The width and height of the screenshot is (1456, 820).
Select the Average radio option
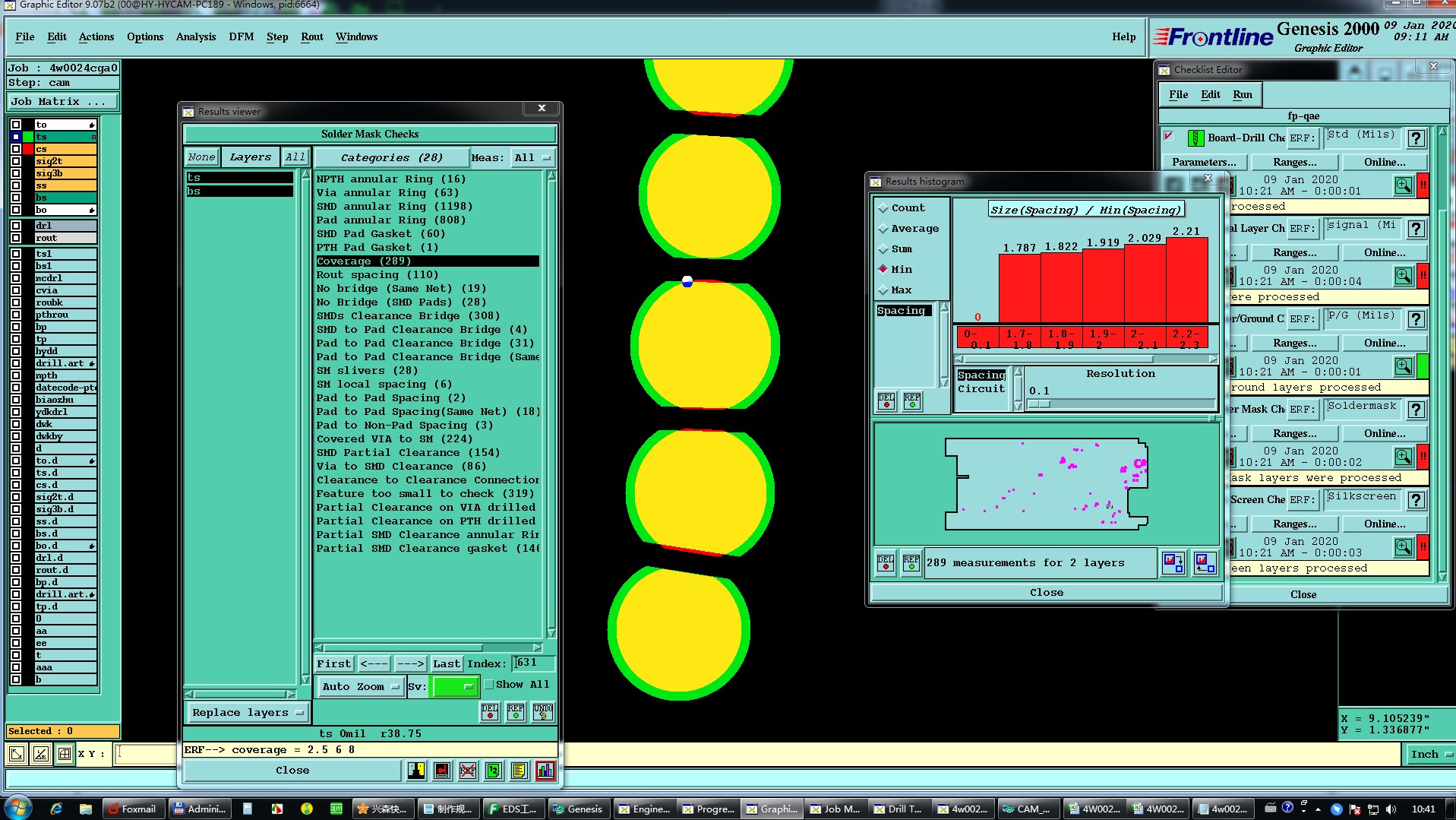coord(883,229)
